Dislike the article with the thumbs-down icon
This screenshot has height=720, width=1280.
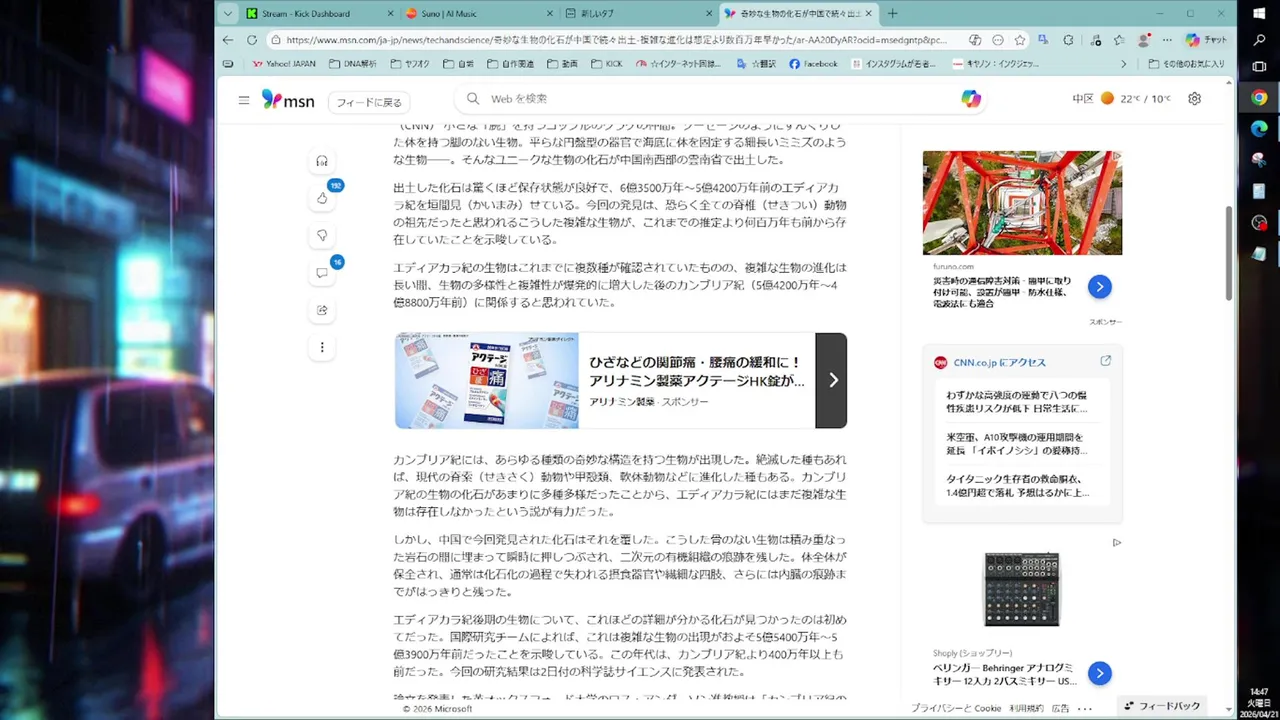[322, 235]
